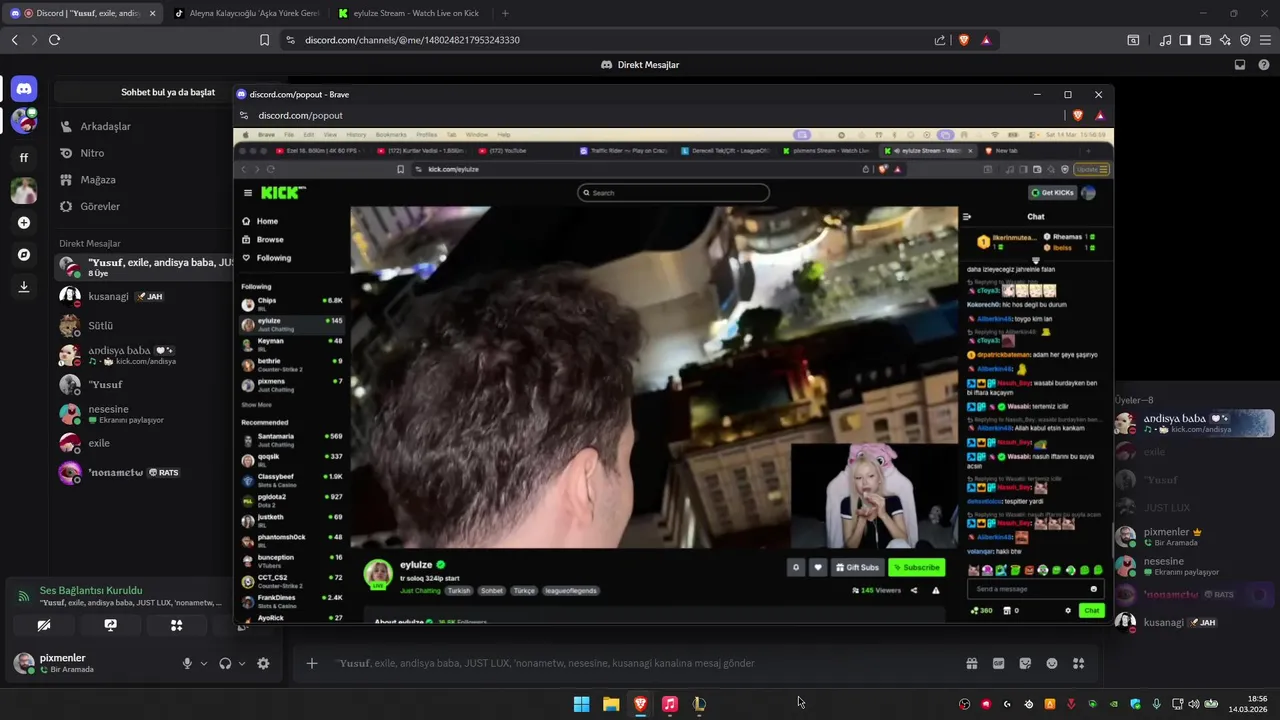Reload the Discord page
Image resolution: width=1280 pixels, height=720 pixels.
click(54, 40)
